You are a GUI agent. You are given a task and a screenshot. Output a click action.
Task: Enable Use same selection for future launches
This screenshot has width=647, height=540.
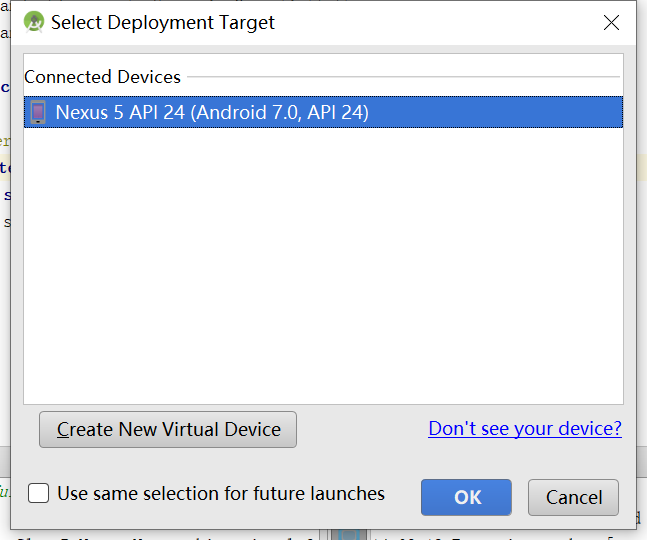point(38,493)
